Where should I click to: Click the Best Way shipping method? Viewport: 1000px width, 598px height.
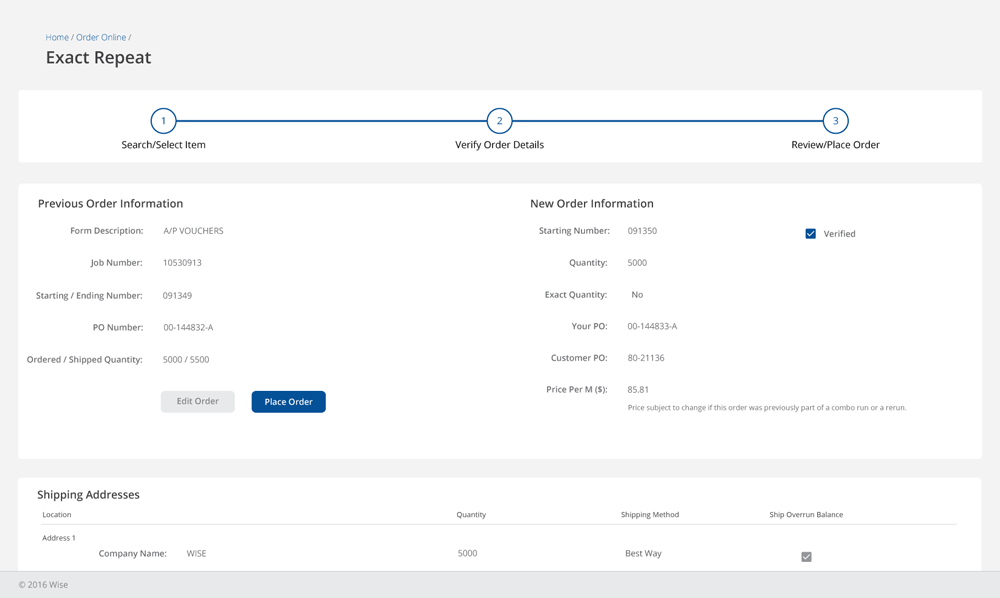(x=643, y=554)
